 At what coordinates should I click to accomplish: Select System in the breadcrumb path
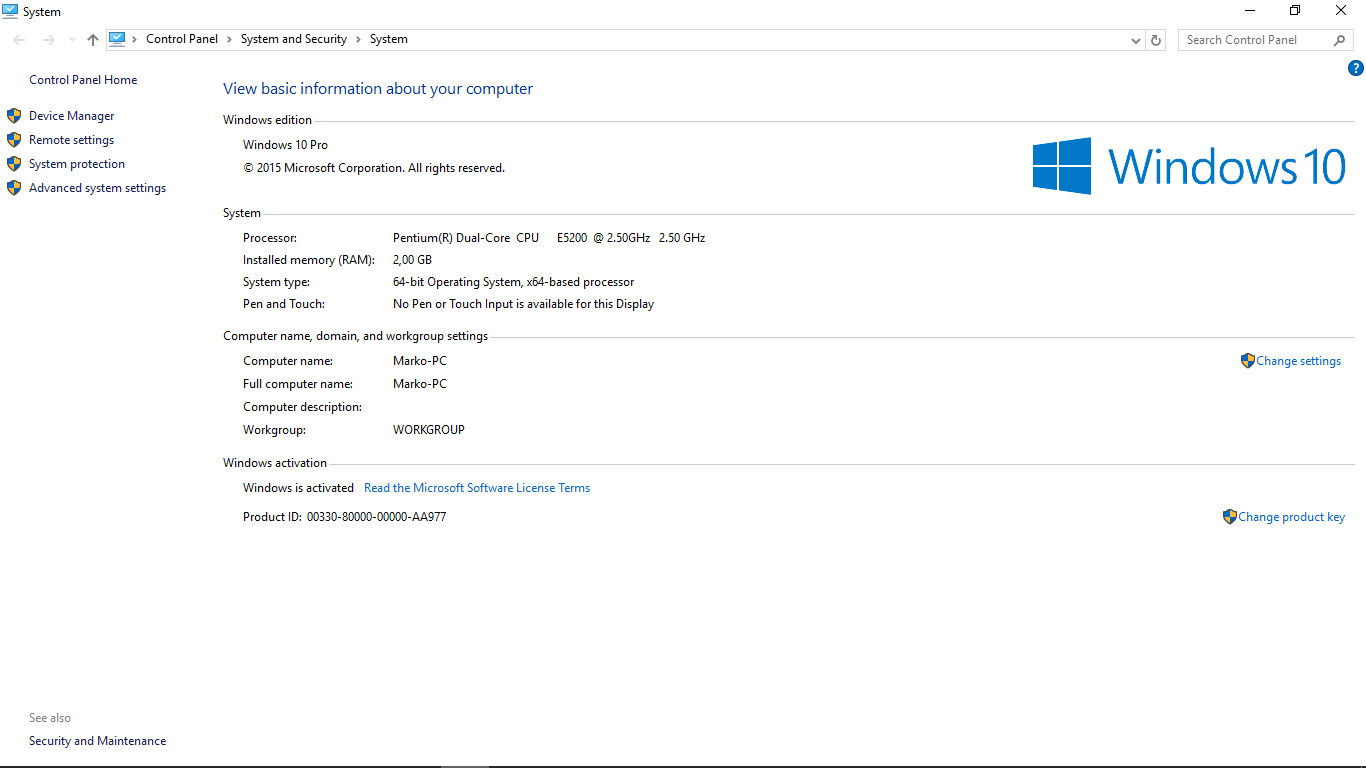click(x=389, y=39)
